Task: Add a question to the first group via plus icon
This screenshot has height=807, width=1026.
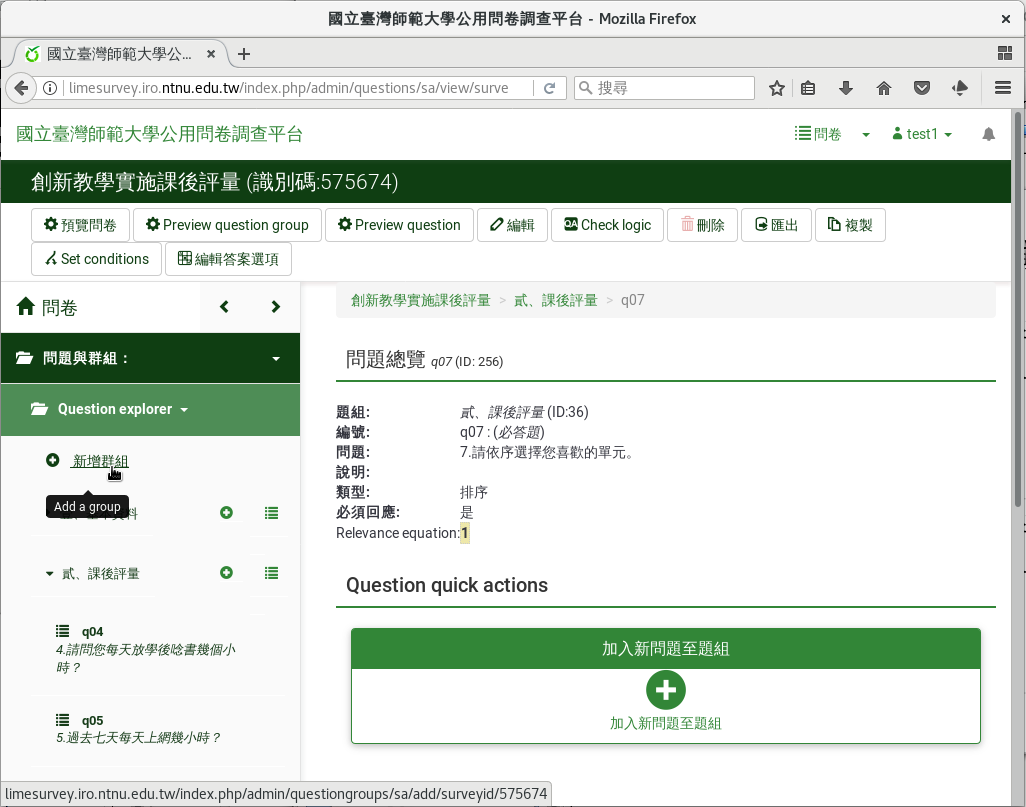Action: tap(226, 512)
